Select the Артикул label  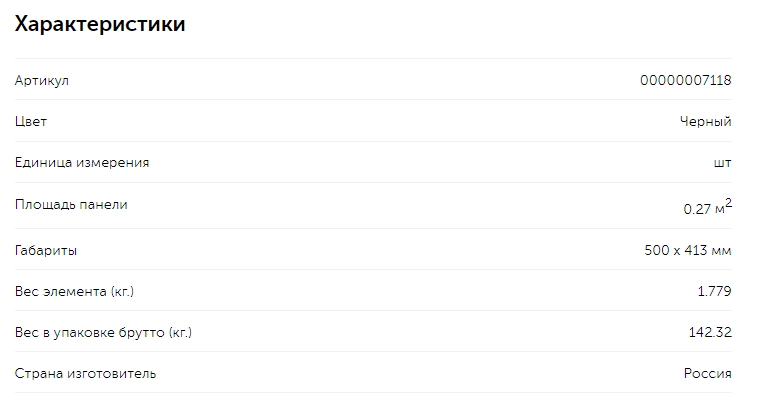[x=42, y=81]
